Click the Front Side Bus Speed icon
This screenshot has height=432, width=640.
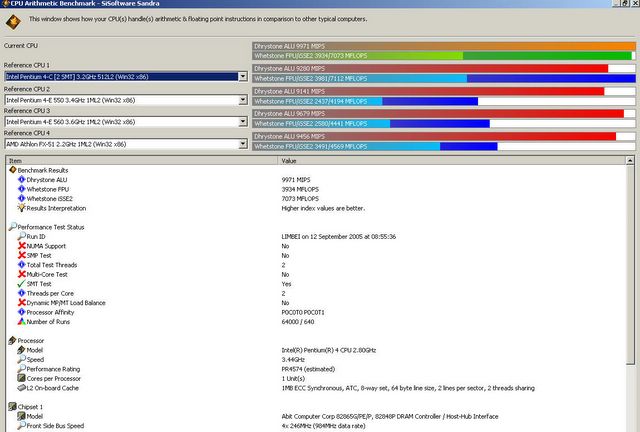22,425
